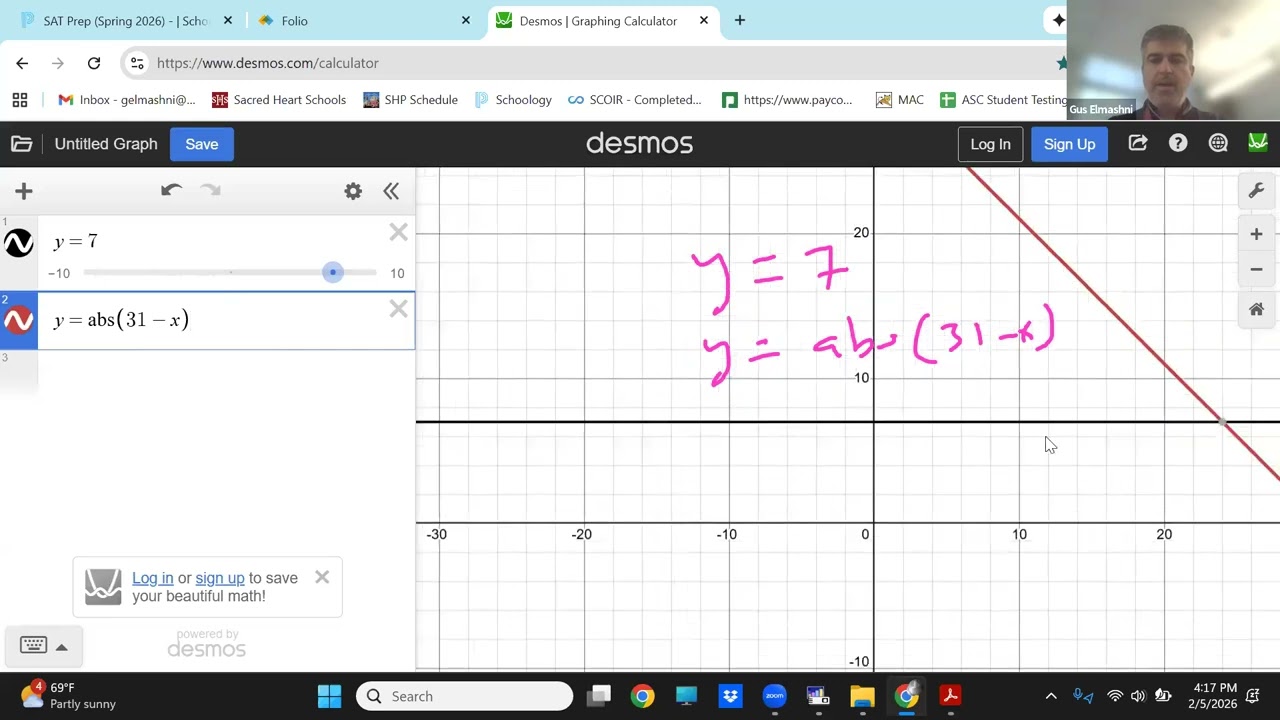Click the Sign Up button
The height and width of the screenshot is (720, 1280).
(1069, 144)
